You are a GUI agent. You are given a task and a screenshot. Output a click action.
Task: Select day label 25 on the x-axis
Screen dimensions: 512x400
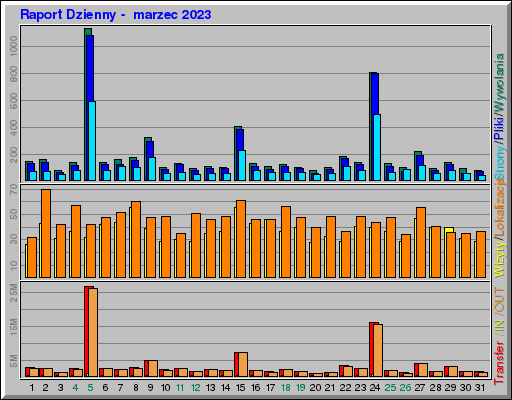pyautogui.click(x=390, y=388)
